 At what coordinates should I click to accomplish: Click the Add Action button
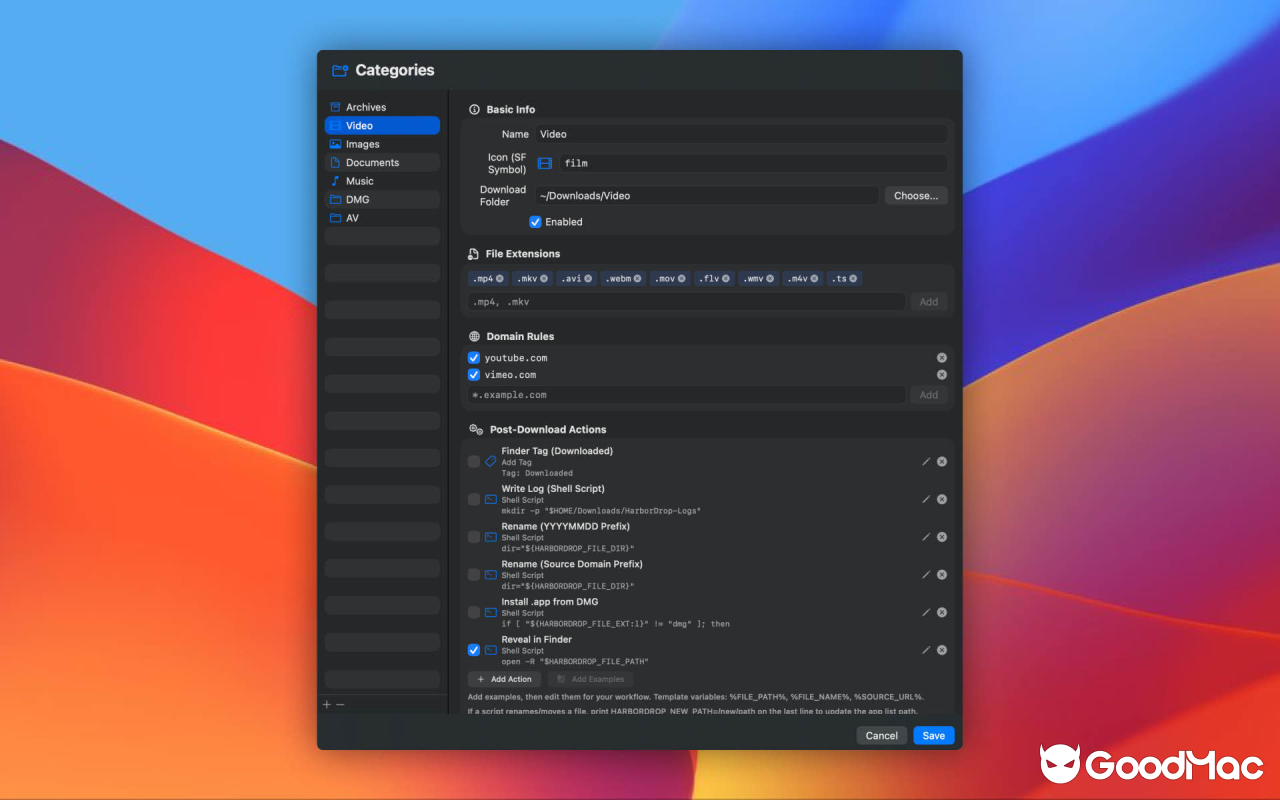[503, 678]
